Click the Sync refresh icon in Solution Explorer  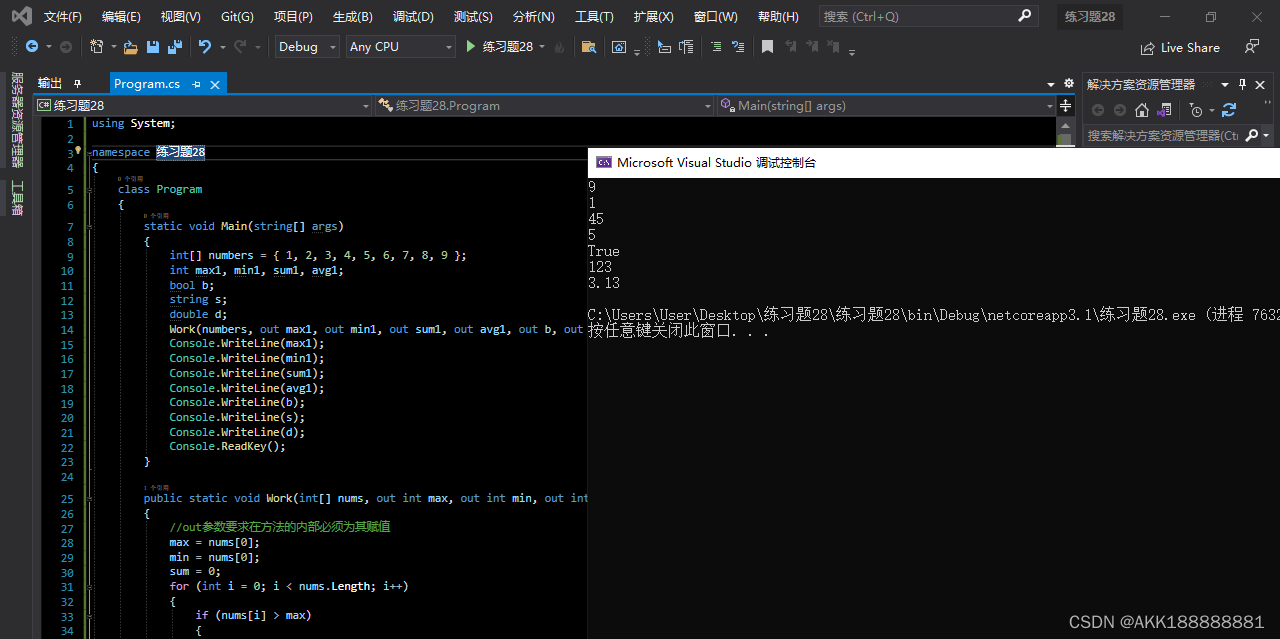tap(1229, 110)
